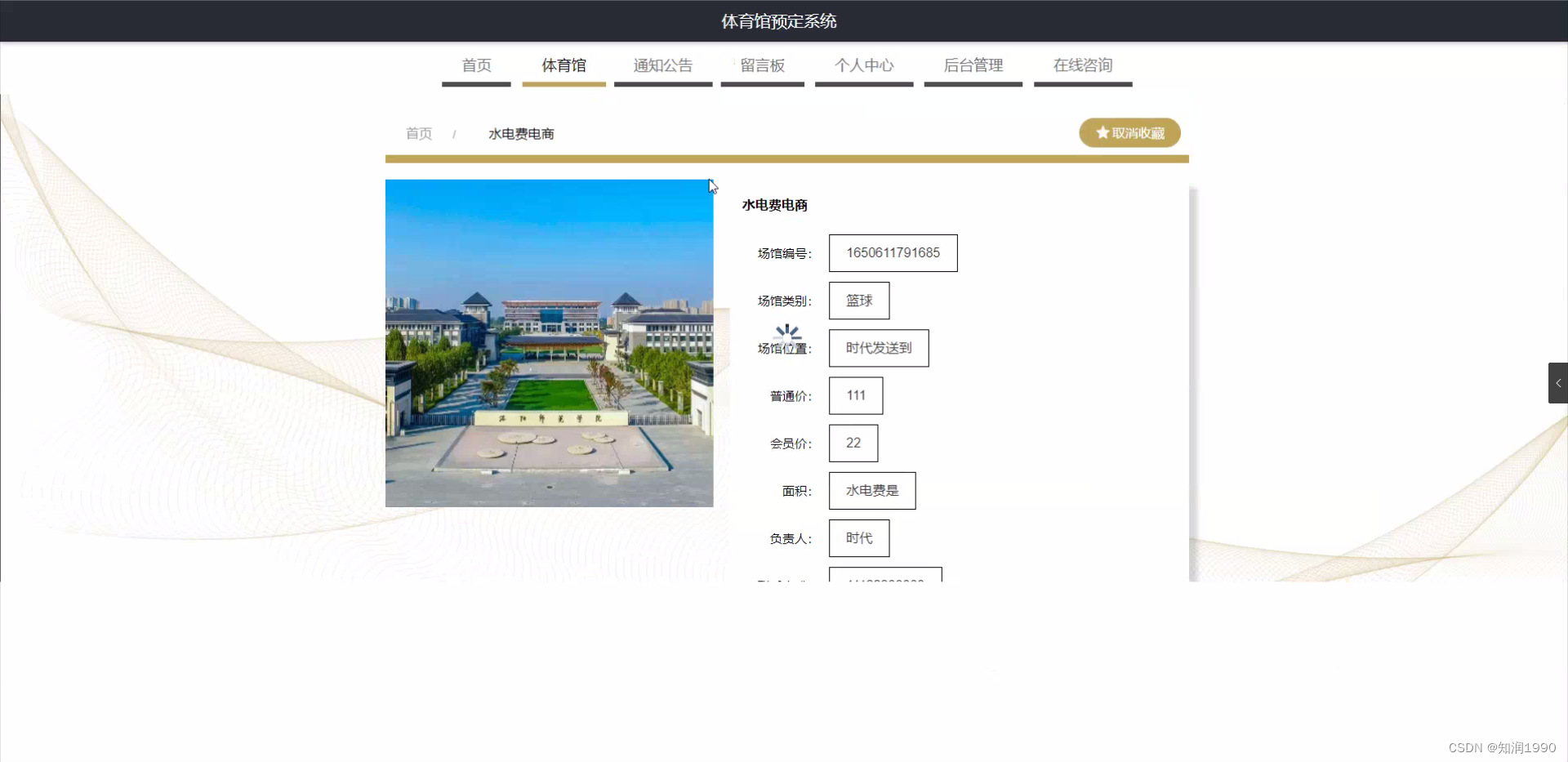Viewport: 1568px width, 762px height.
Task: Open the 后台管理 section
Action: (973, 65)
